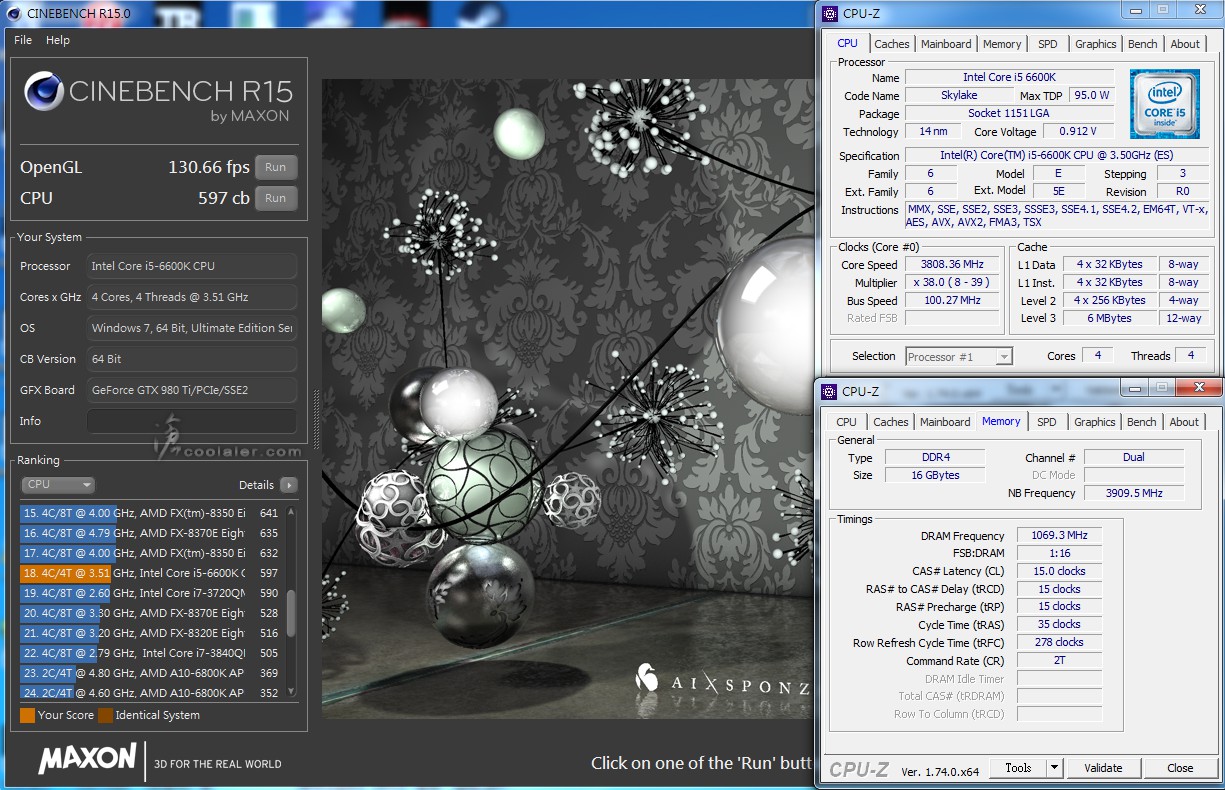Switch to Memory tab in upper CPU-Z window
The width and height of the screenshot is (1225, 790).
point(1002,44)
